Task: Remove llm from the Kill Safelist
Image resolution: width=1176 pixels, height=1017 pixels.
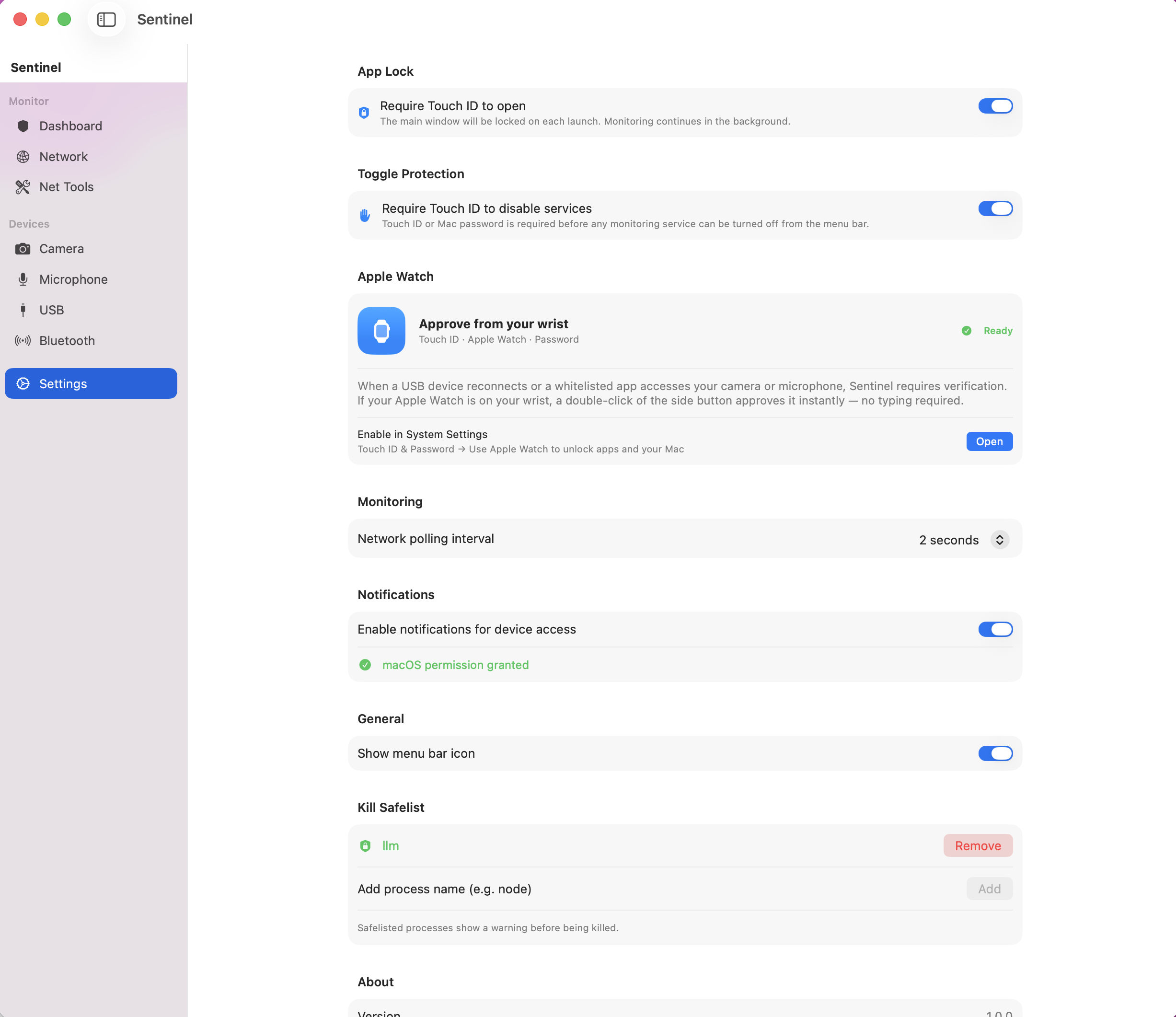Action: (977, 845)
